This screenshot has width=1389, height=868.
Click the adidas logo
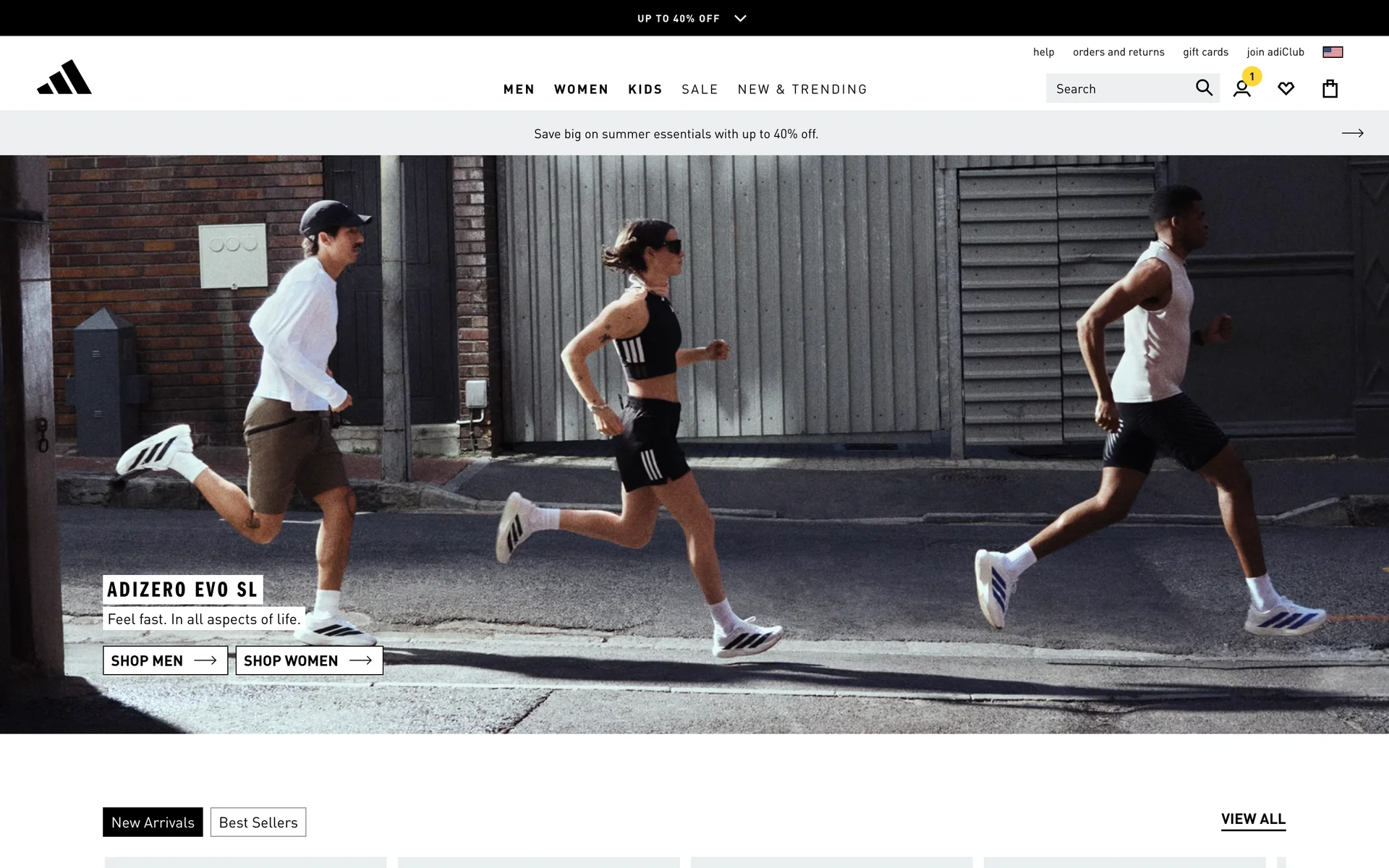point(64,77)
